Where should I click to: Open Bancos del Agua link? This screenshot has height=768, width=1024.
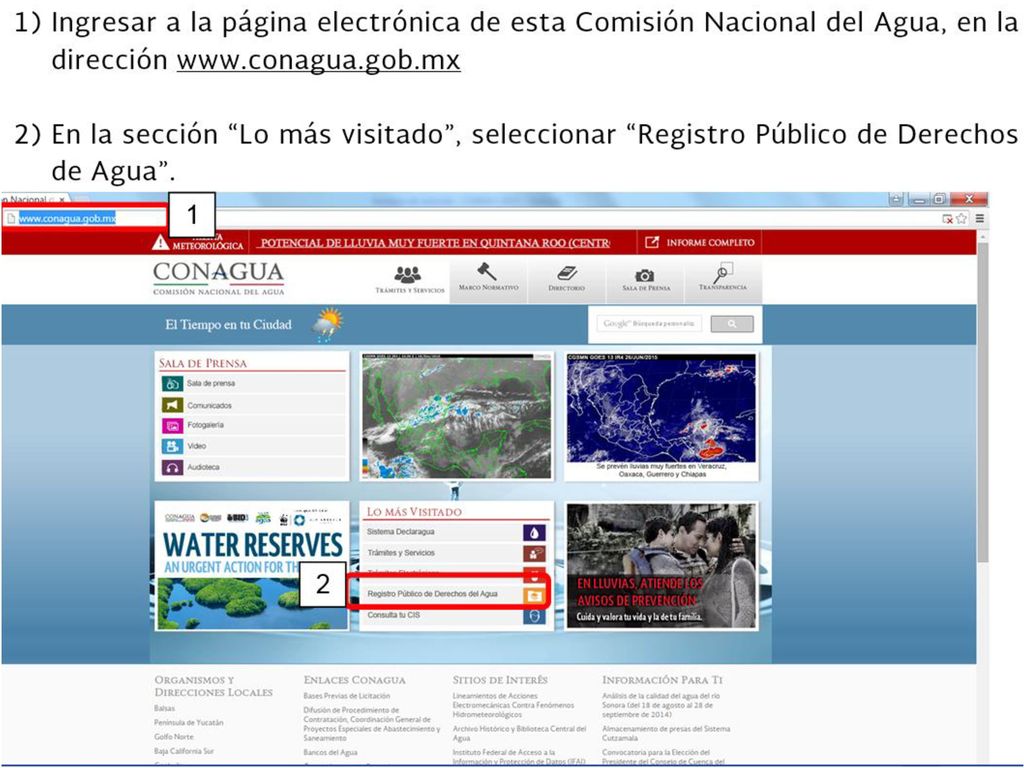pos(330,753)
